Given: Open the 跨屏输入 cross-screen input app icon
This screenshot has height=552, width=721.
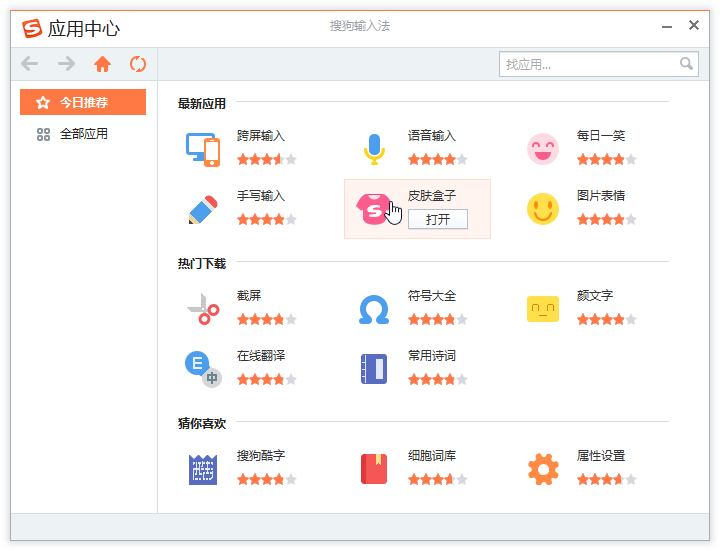Looking at the screenshot, I should tap(203, 149).
